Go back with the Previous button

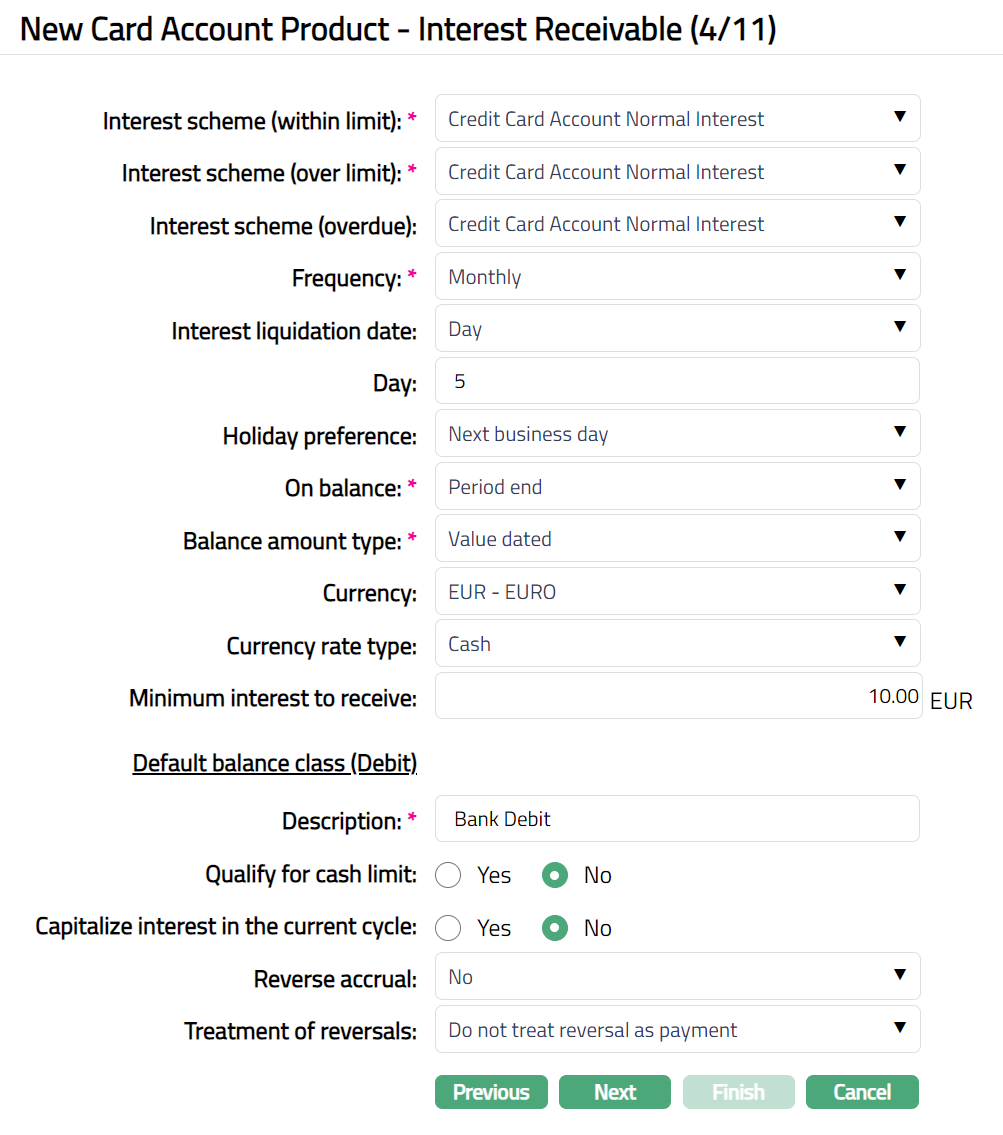click(x=491, y=1092)
